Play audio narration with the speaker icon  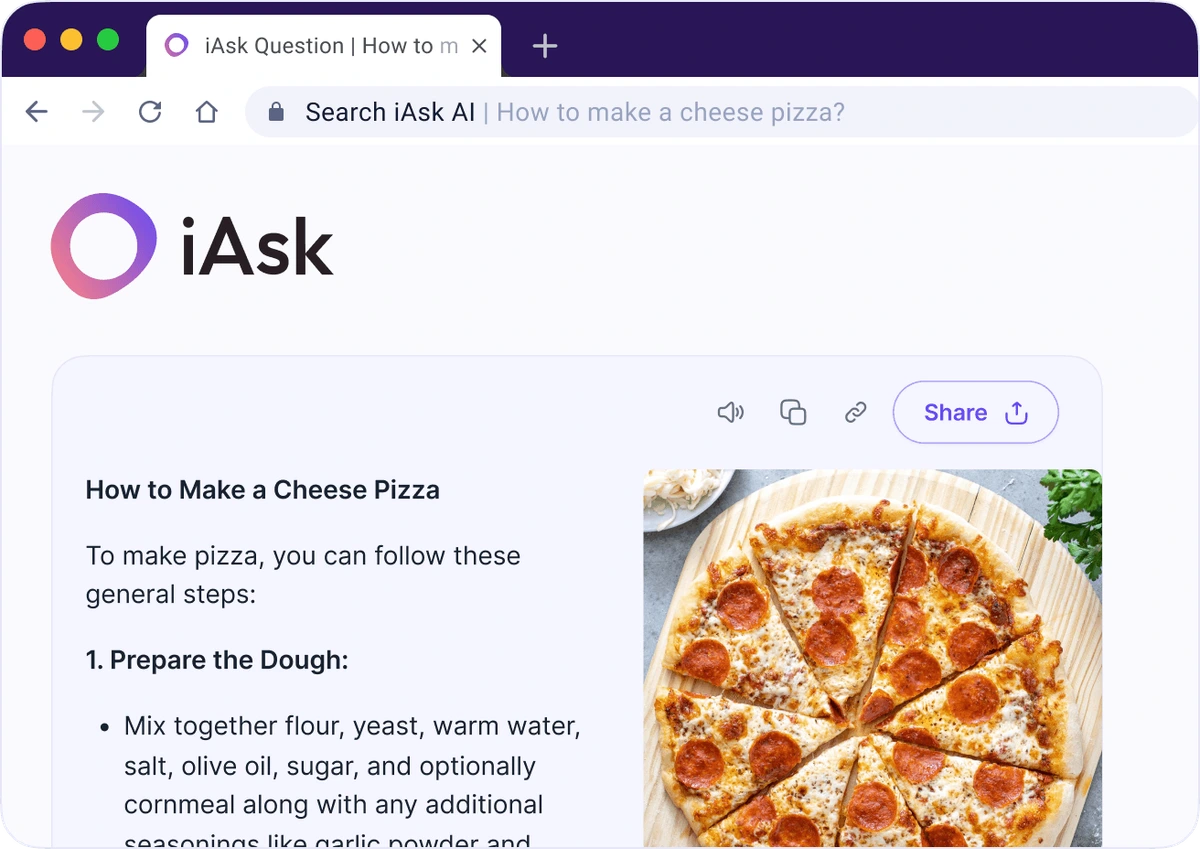[x=730, y=412]
